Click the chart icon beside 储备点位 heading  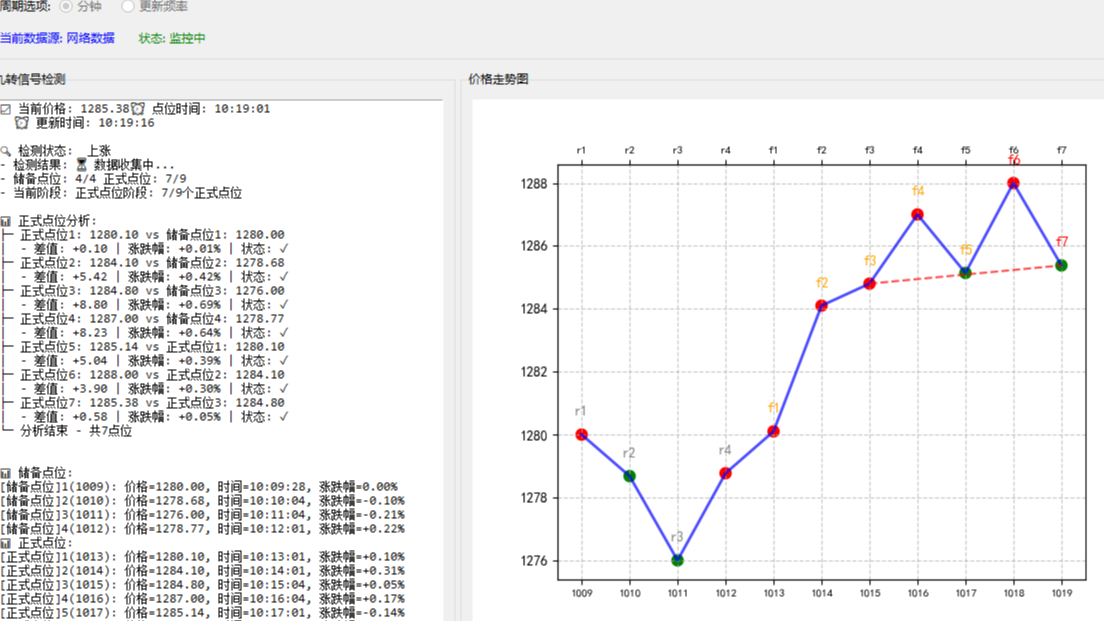(x=6, y=473)
